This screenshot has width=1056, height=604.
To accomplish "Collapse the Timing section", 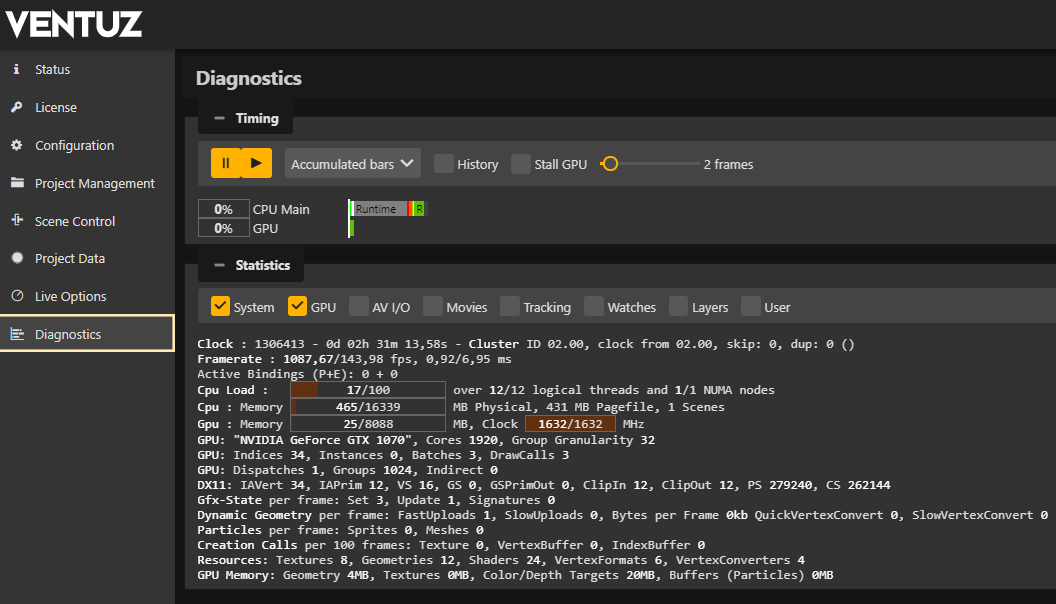I will tap(220, 117).
